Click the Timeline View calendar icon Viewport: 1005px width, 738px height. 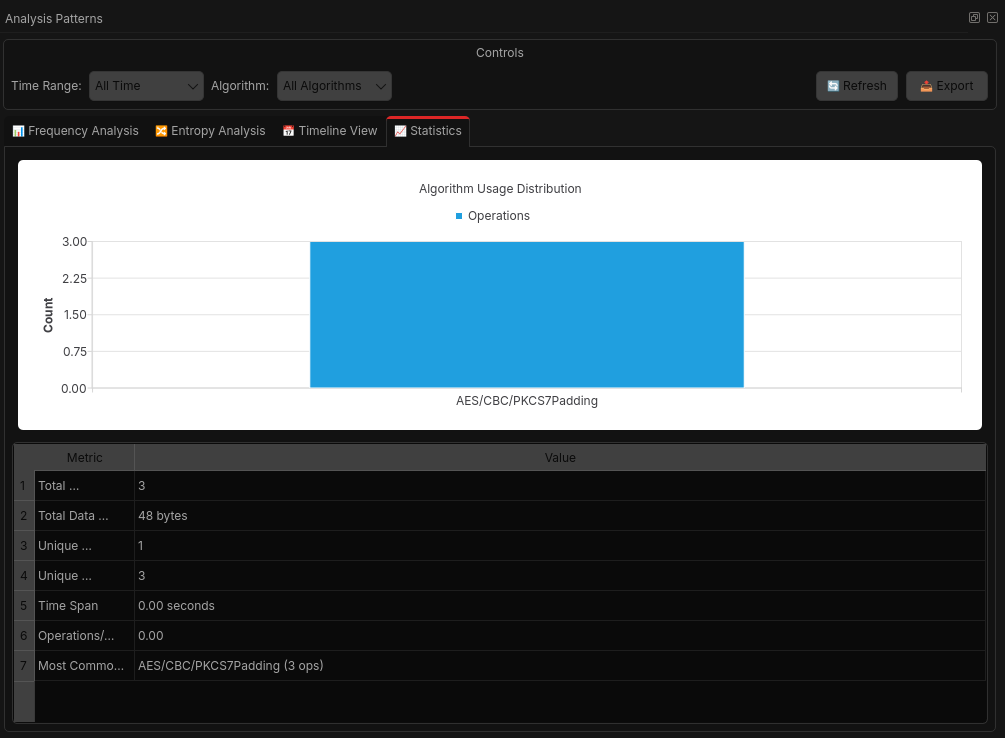tap(288, 131)
